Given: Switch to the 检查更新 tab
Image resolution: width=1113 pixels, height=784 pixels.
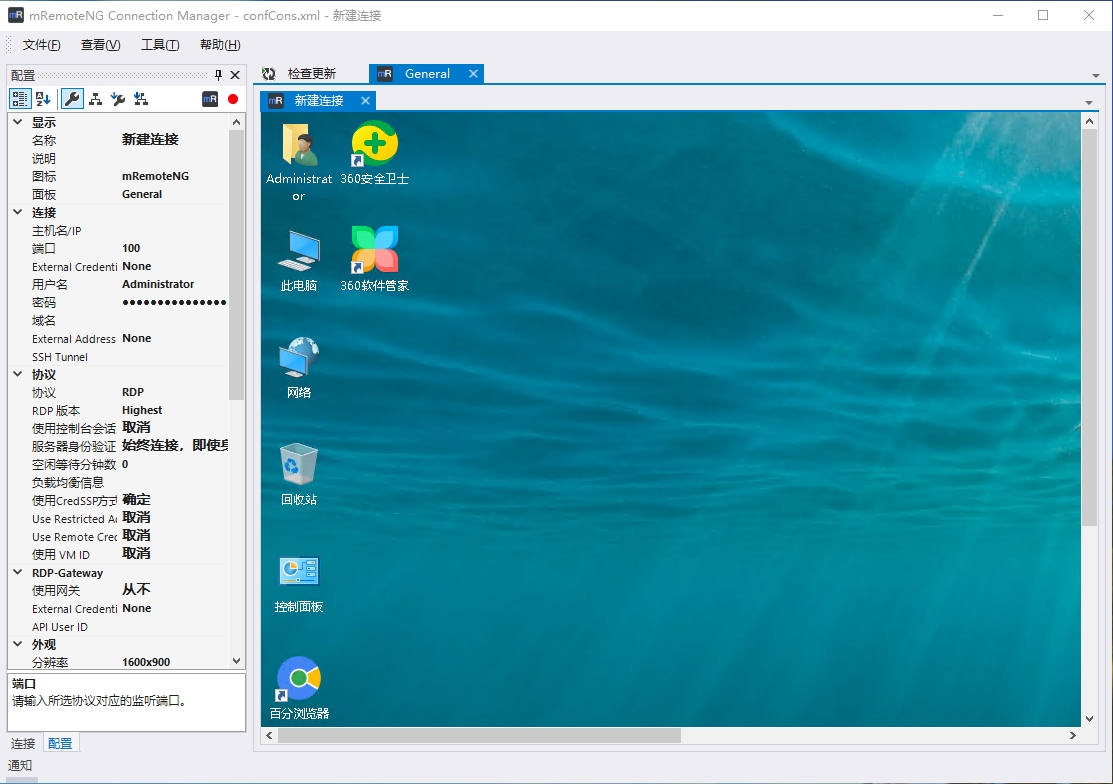Looking at the screenshot, I should 312,74.
